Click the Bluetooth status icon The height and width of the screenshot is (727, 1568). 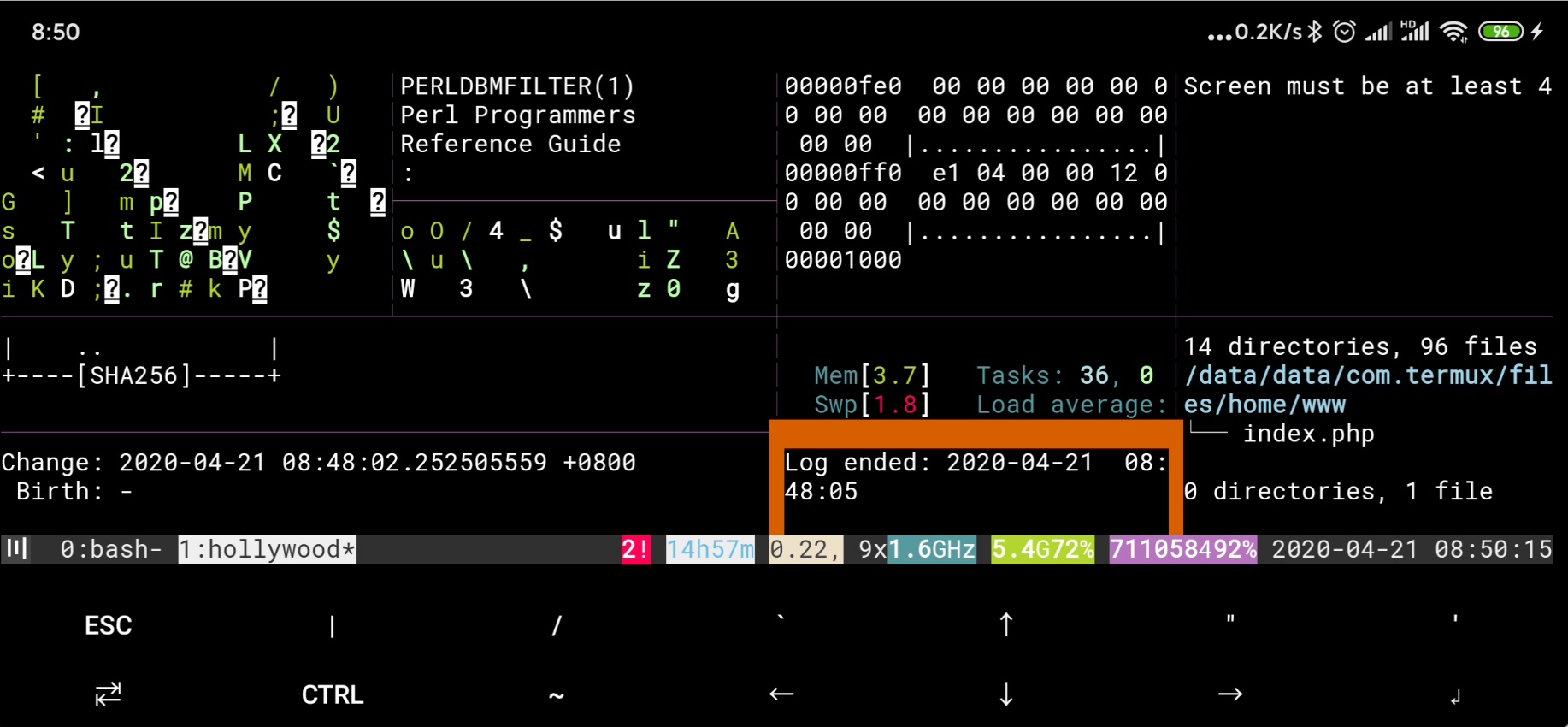(1316, 32)
